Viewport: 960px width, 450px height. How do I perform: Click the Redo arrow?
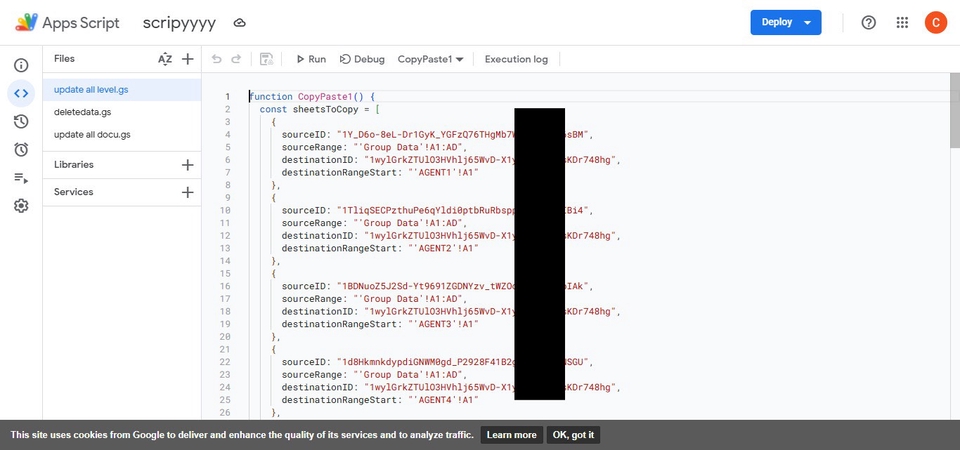coord(236,59)
